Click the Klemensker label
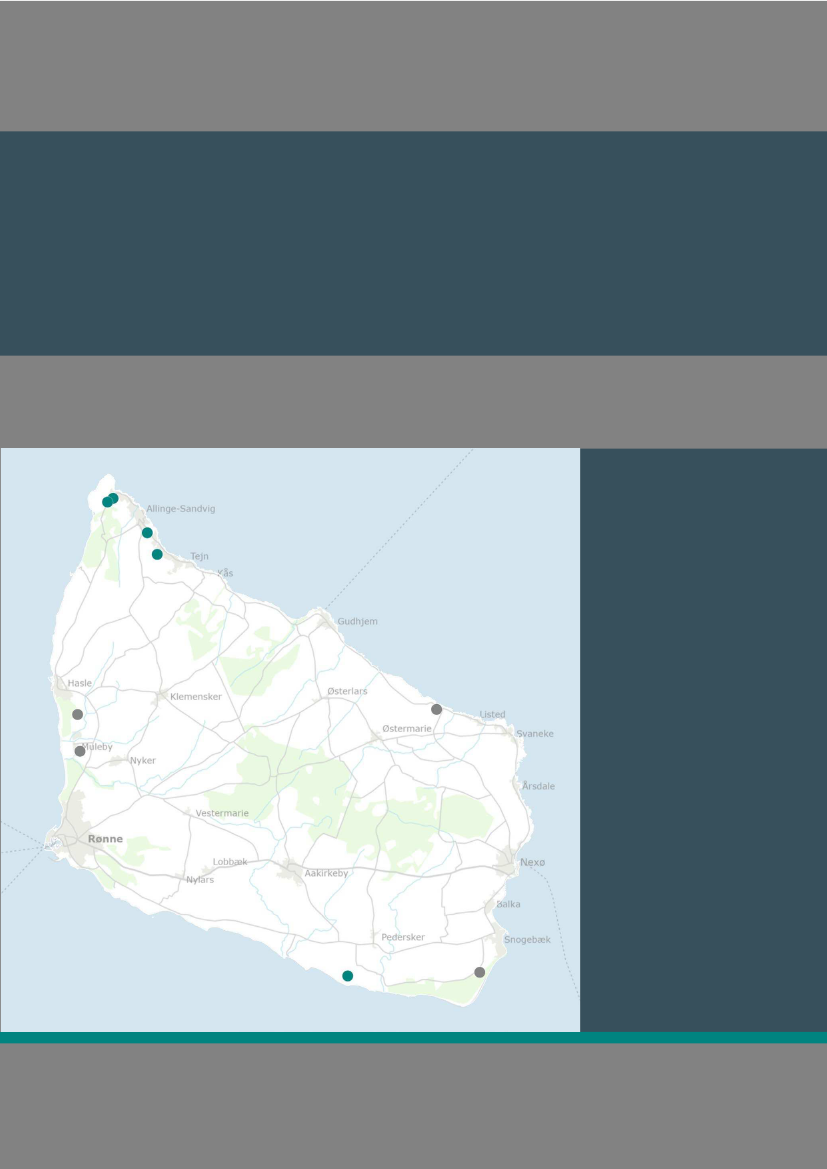Screen dimensions: 827x1169 click(196, 696)
